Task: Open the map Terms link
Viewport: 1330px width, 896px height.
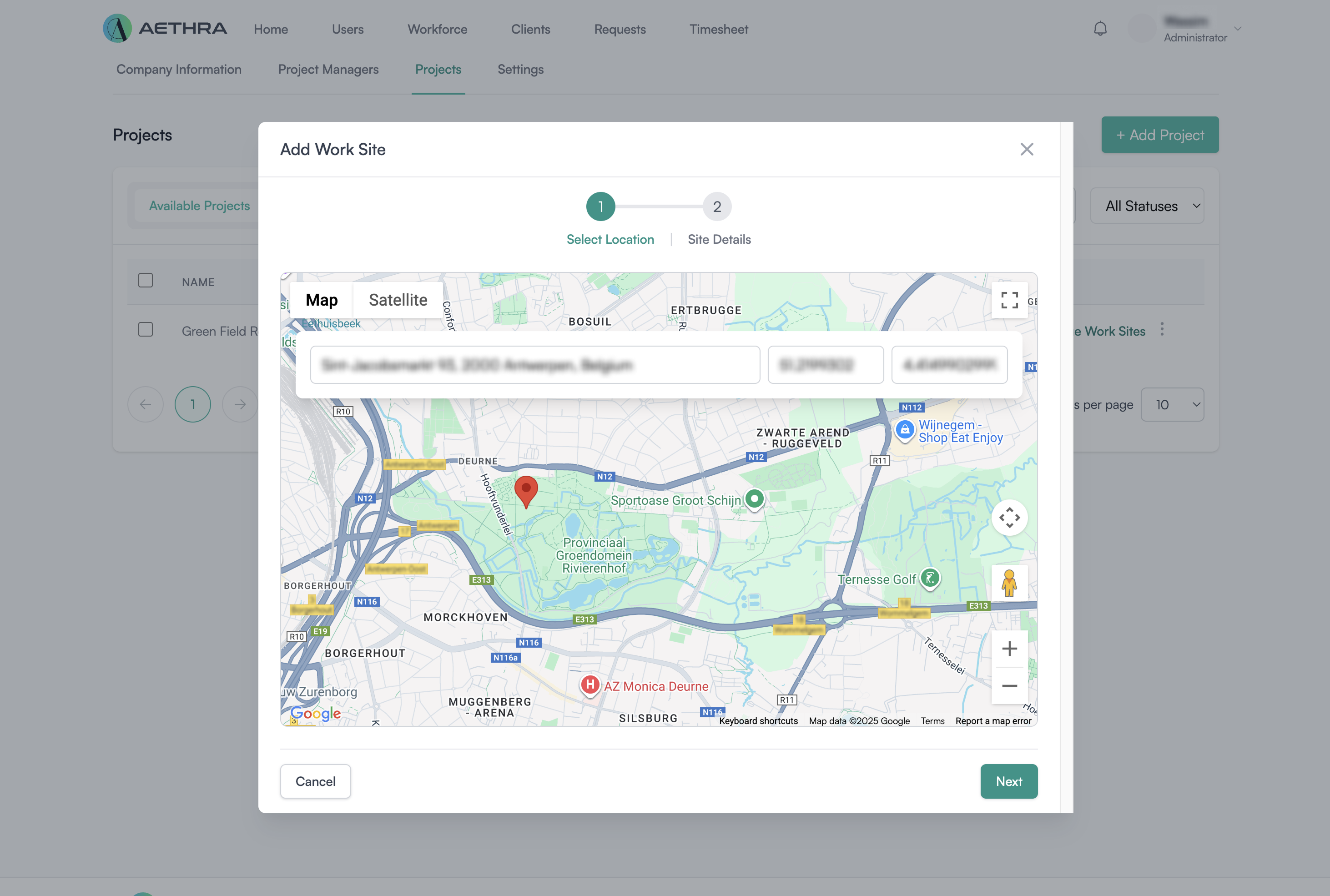Action: [932, 721]
